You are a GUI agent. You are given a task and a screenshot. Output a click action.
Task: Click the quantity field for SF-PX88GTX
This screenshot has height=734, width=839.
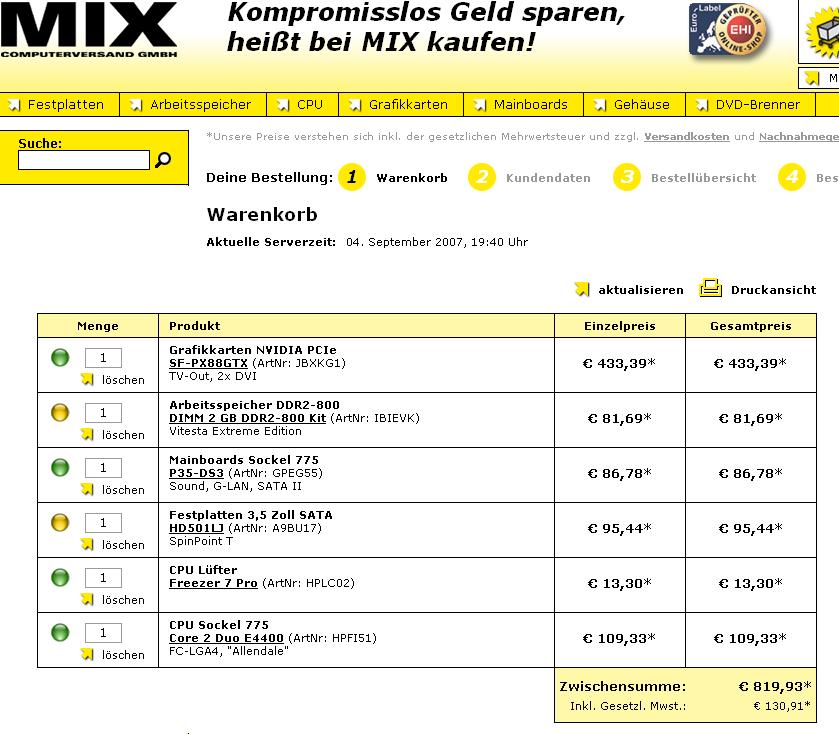(103, 358)
